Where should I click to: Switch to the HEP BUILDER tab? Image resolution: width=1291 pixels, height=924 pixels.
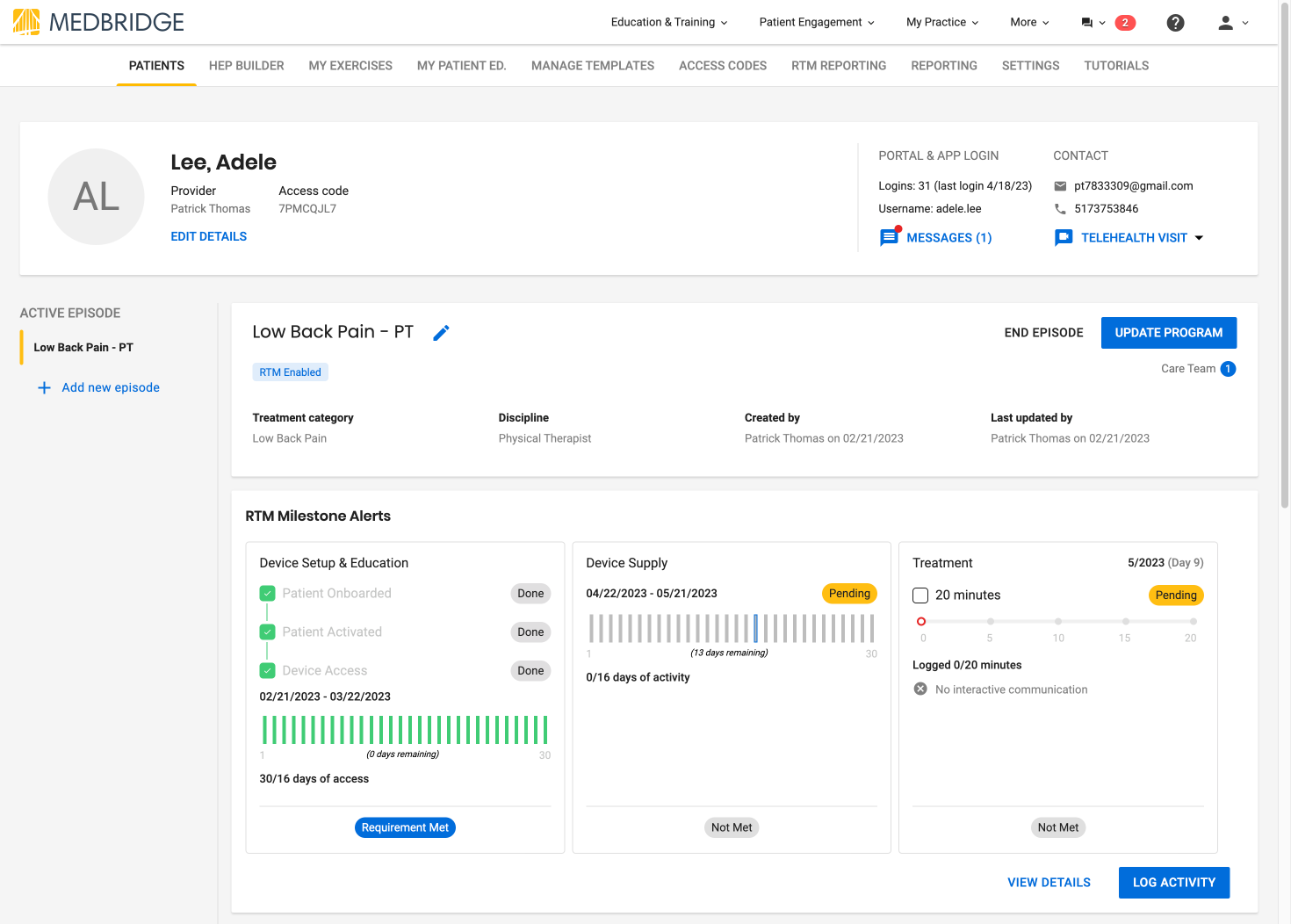tap(247, 66)
